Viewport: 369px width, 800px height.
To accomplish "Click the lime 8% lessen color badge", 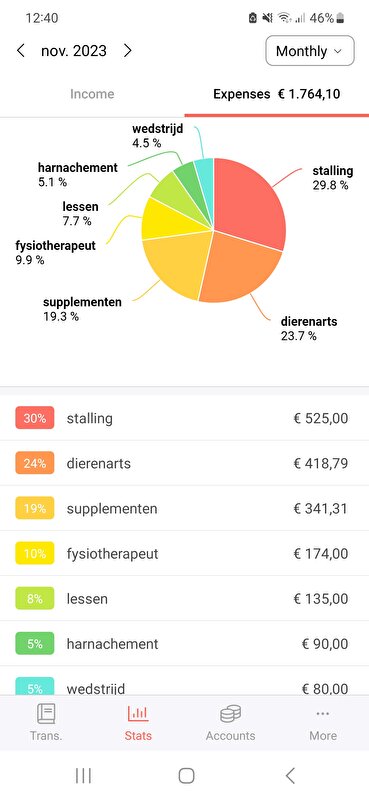I will (35, 598).
